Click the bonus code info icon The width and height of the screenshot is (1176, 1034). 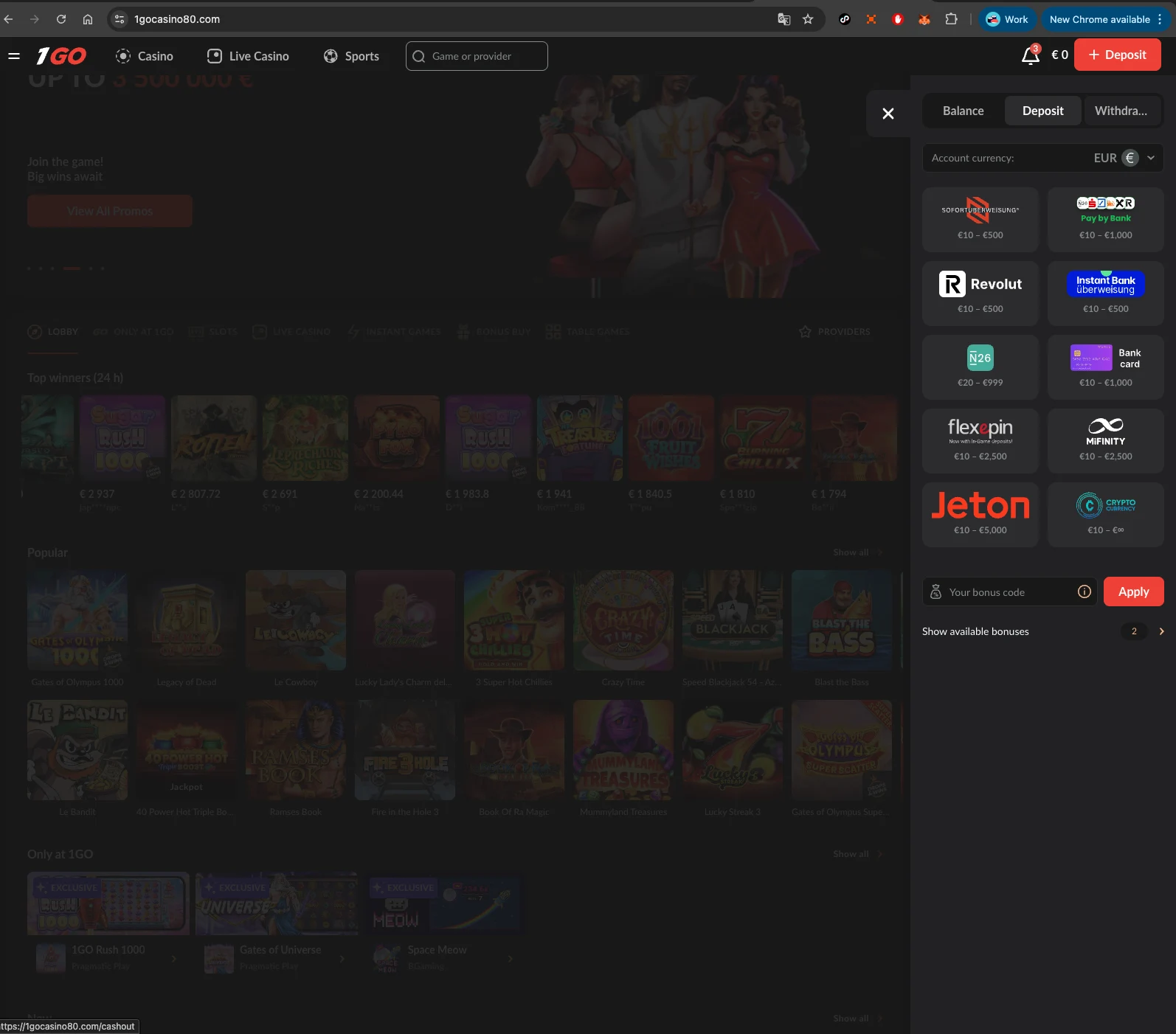tap(1084, 591)
